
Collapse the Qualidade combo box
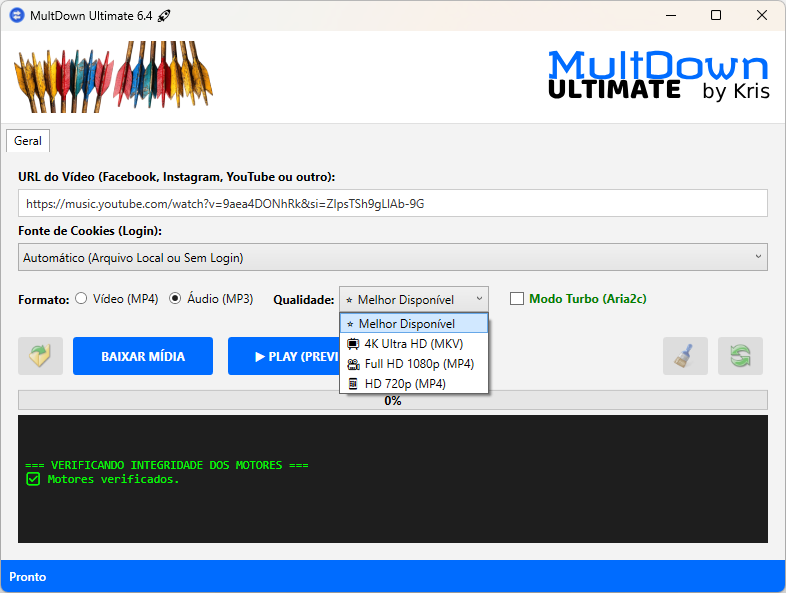[414, 299]
